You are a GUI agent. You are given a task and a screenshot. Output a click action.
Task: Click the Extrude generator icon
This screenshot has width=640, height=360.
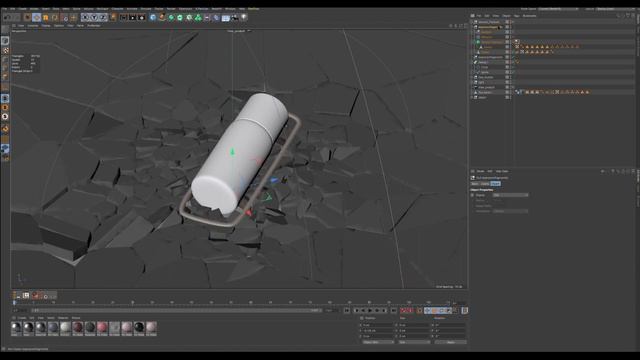(x=180, y=18)
